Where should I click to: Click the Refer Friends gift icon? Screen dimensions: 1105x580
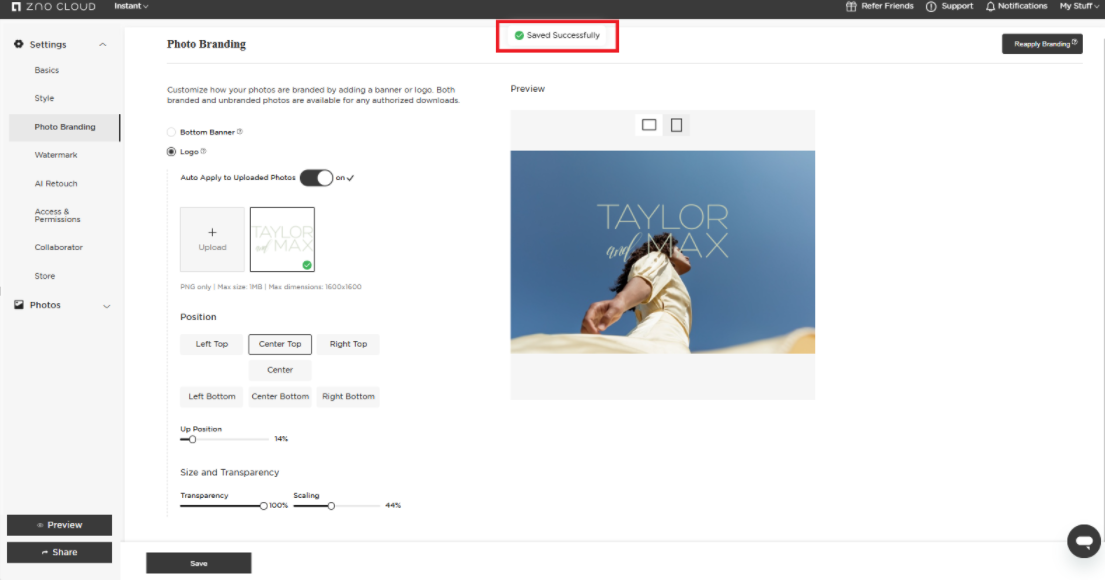click(x=852, y=6)
